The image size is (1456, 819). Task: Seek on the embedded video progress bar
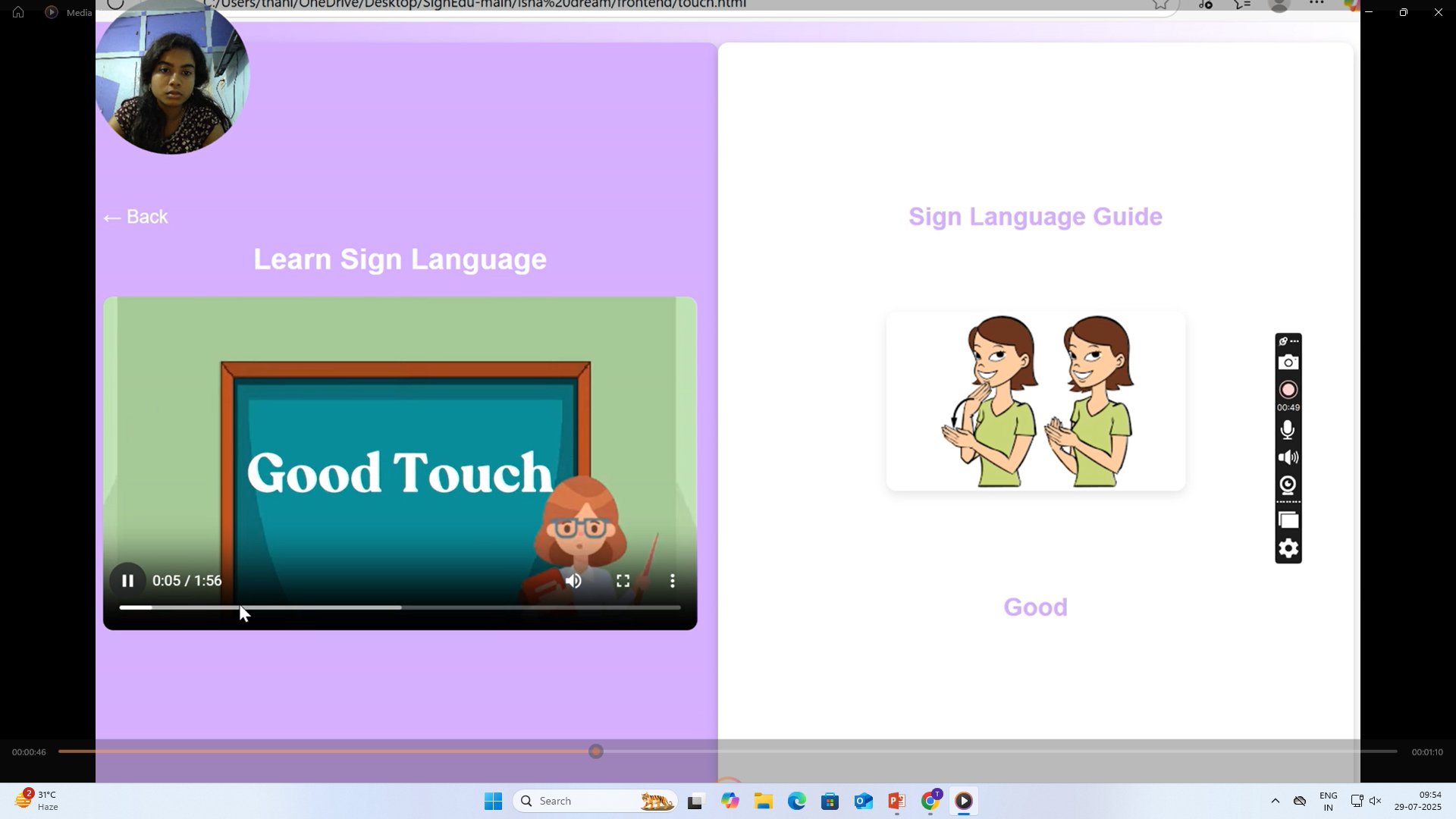coord(455,607)
